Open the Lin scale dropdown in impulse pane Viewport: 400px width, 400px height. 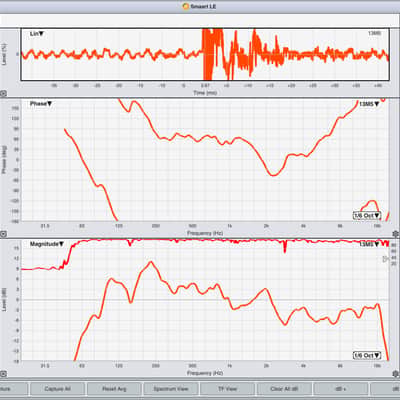pos(37,34)
